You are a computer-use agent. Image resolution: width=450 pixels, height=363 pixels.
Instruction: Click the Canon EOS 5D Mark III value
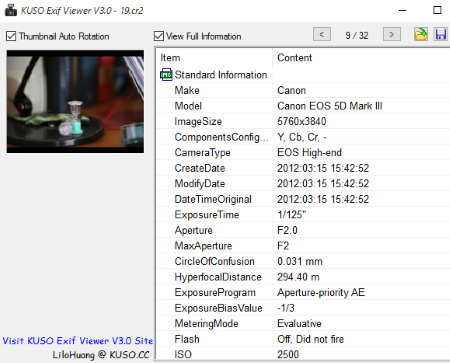tap(330, 106)
